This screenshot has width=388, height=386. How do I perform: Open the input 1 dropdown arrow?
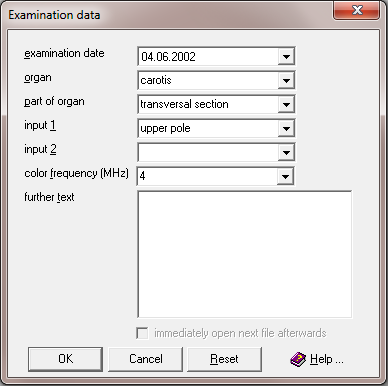pos(286,129)
